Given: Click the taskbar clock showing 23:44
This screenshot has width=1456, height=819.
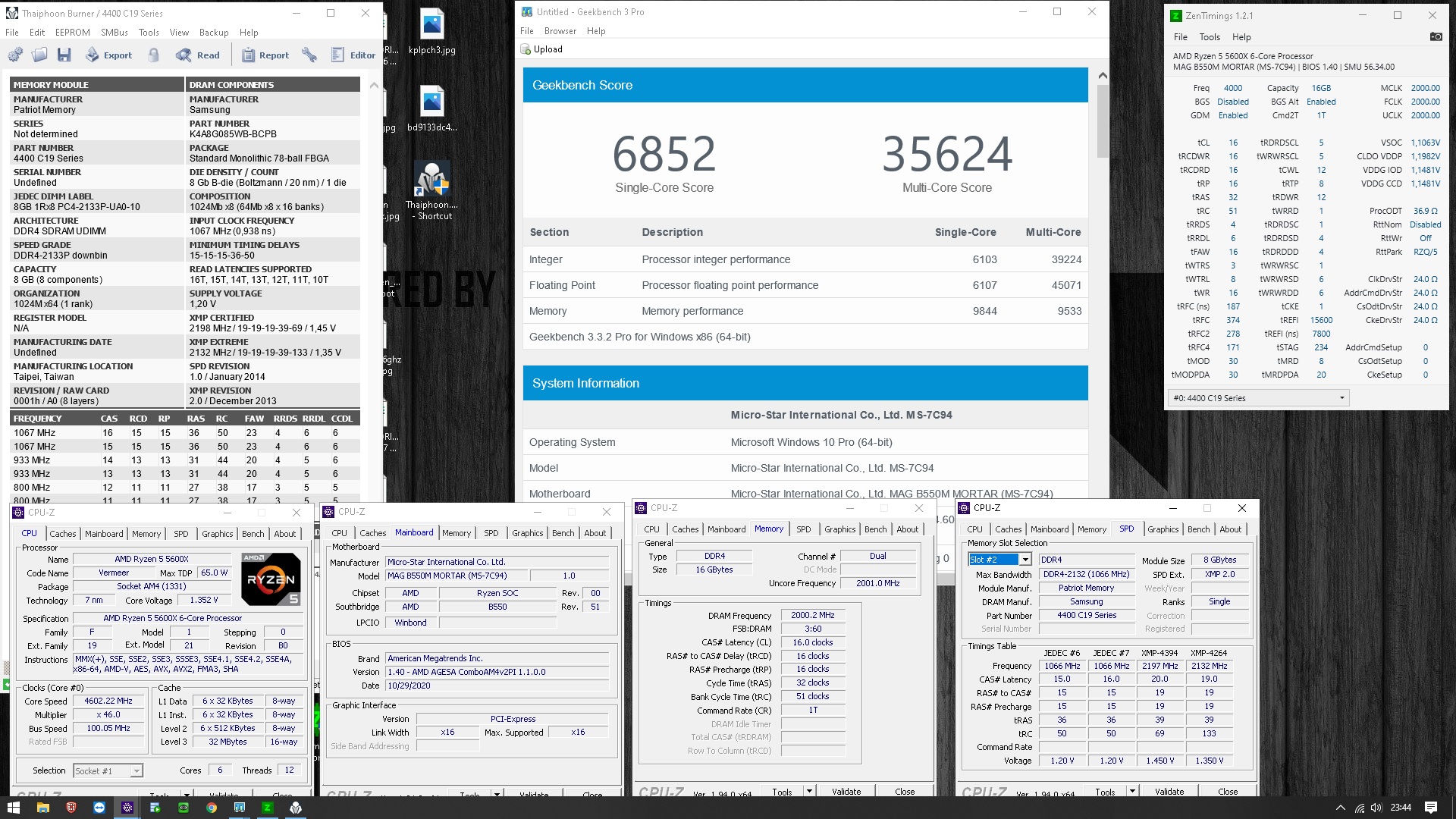Looking at the screenshot, I should point(1400,808).
